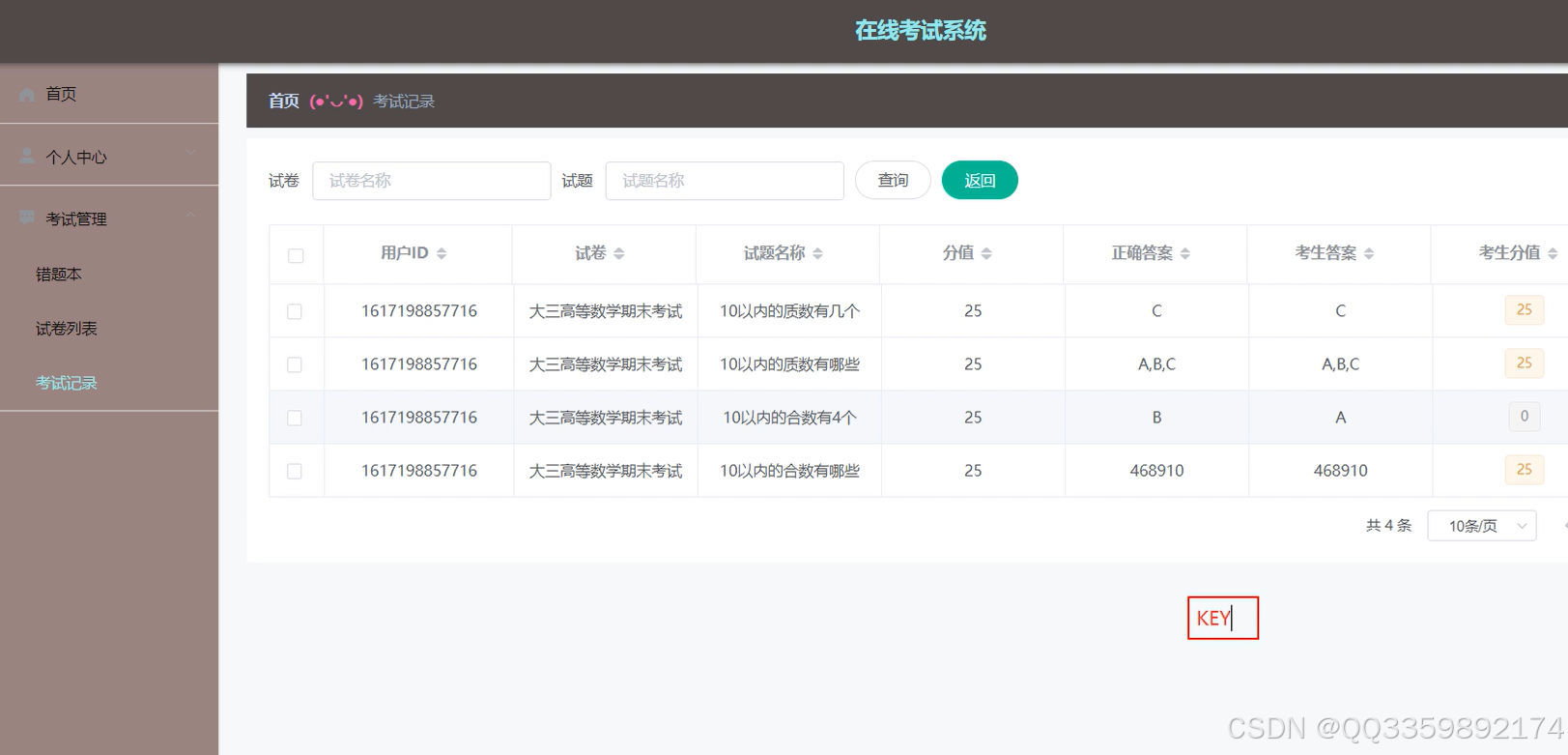Check the row for 10以内的合数有哪些
Screen dimensions: 1568x755
tap(295, 471)
